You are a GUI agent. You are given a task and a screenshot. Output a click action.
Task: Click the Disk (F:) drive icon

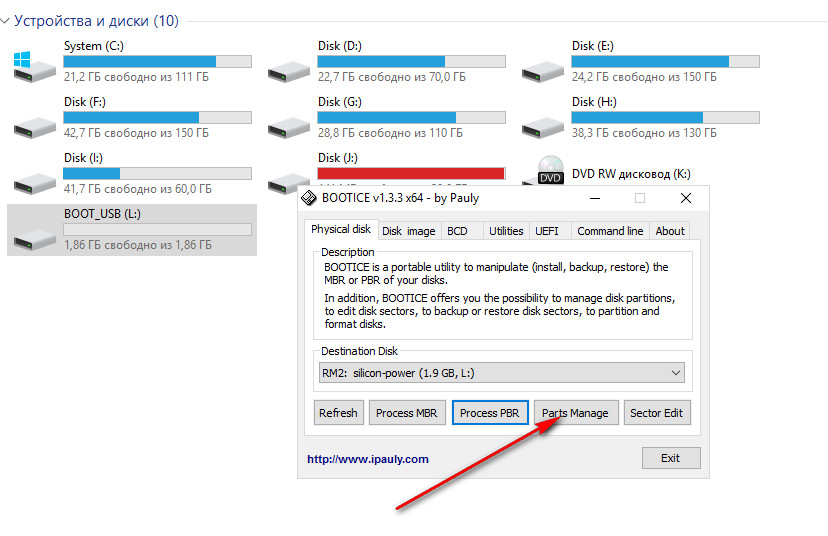34,125
